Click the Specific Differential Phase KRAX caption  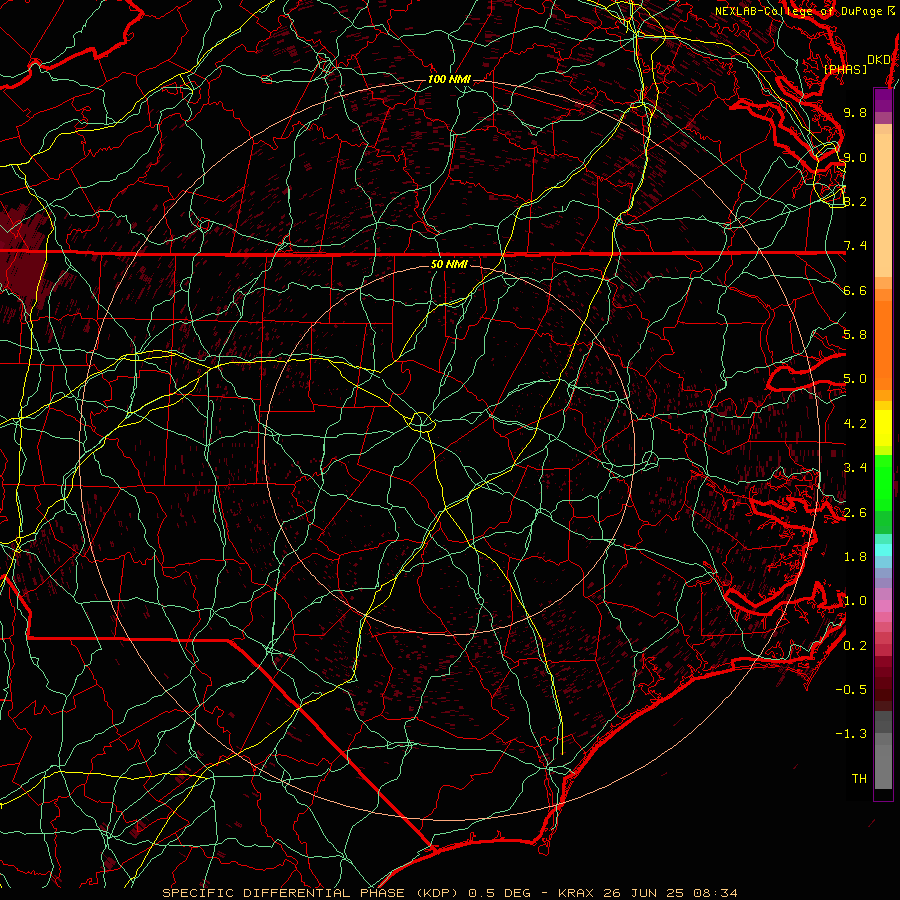coord(450,893)
